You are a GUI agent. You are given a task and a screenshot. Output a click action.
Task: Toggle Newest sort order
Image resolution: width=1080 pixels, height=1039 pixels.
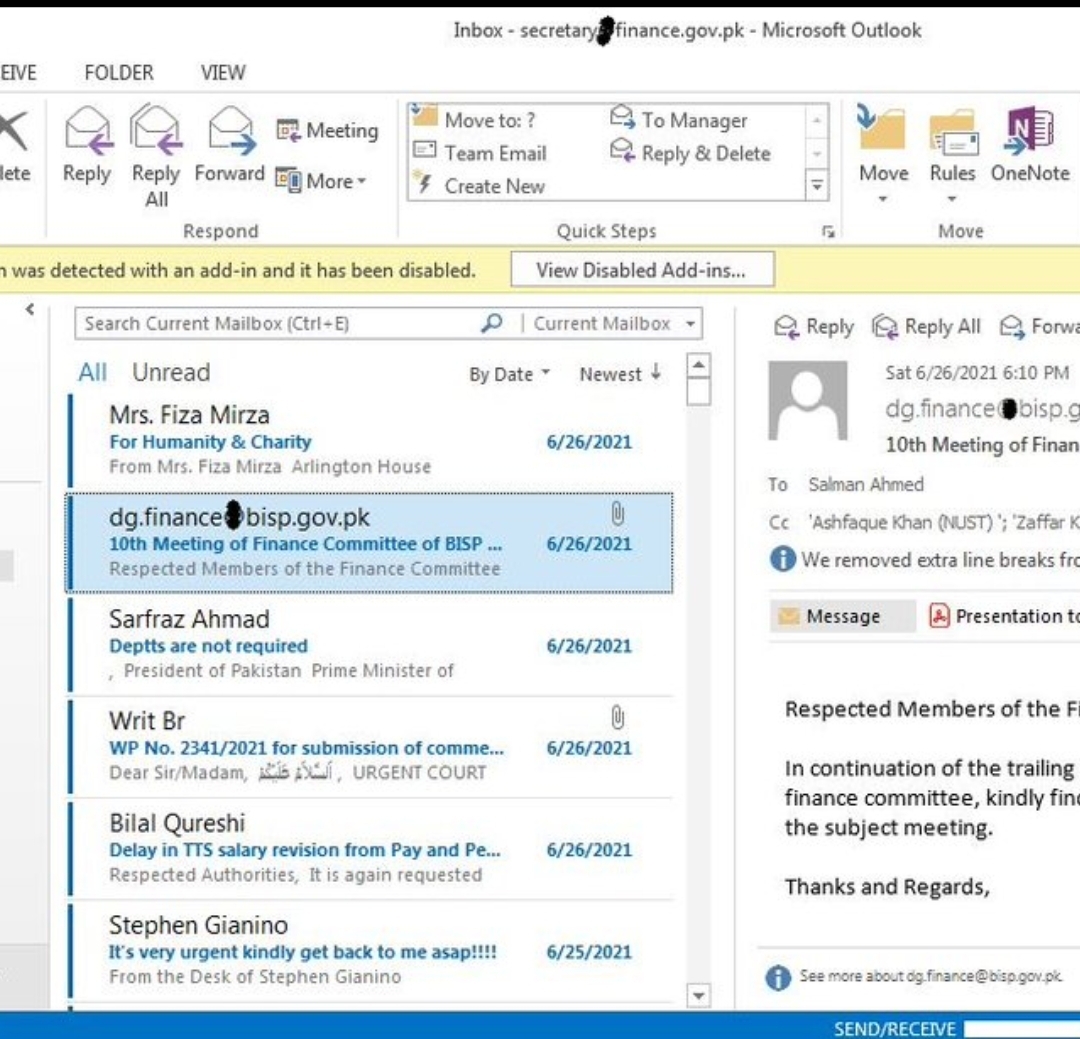(x=621, y=374)
